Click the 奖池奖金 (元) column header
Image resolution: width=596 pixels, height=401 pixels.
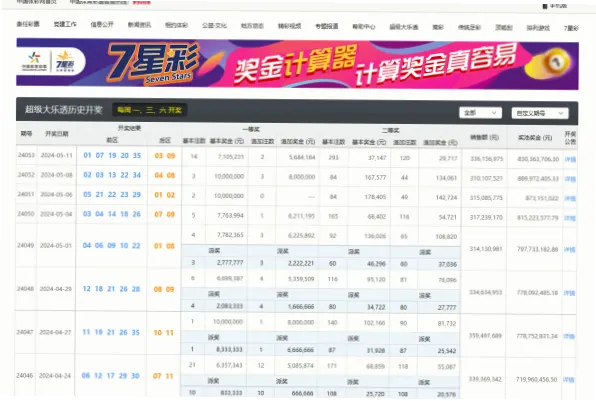pos(535,138)
